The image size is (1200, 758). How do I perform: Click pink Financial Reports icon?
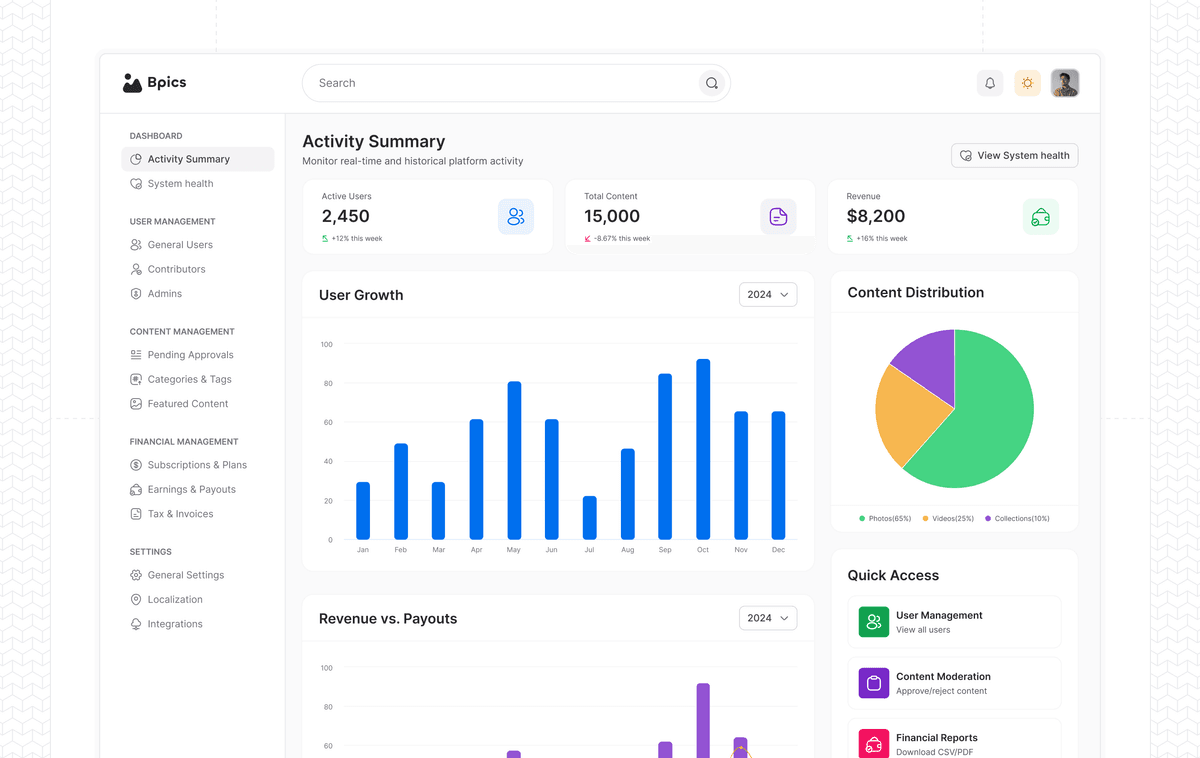coord(874,743)
